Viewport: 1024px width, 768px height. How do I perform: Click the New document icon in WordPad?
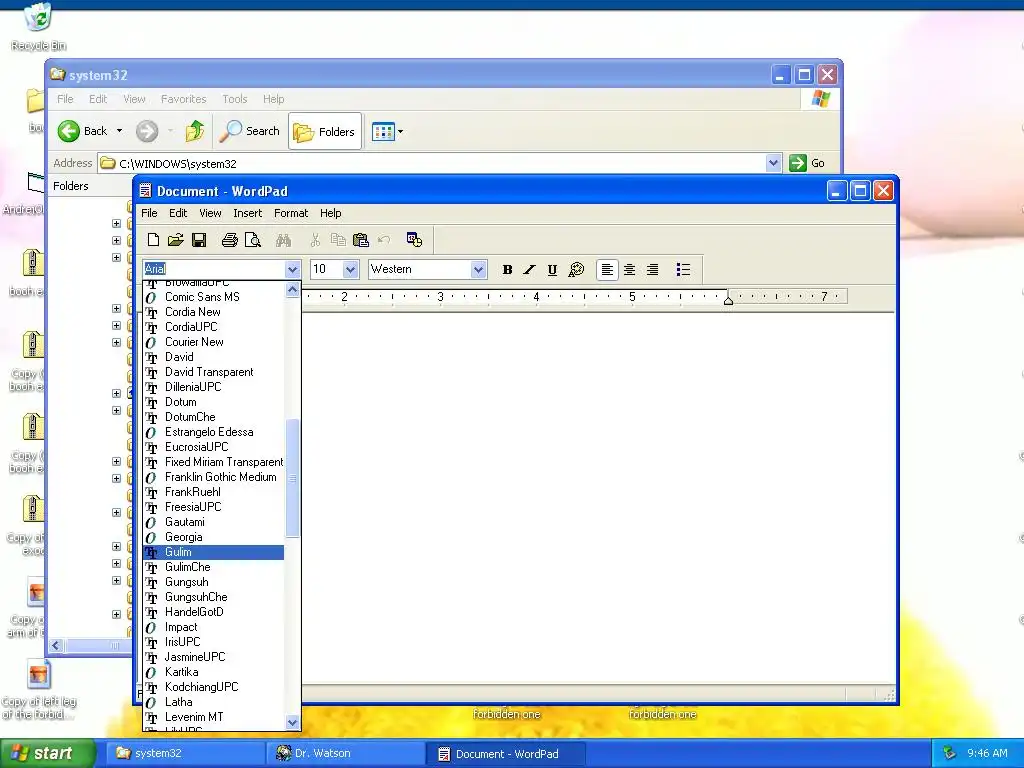tap(153, 240)
